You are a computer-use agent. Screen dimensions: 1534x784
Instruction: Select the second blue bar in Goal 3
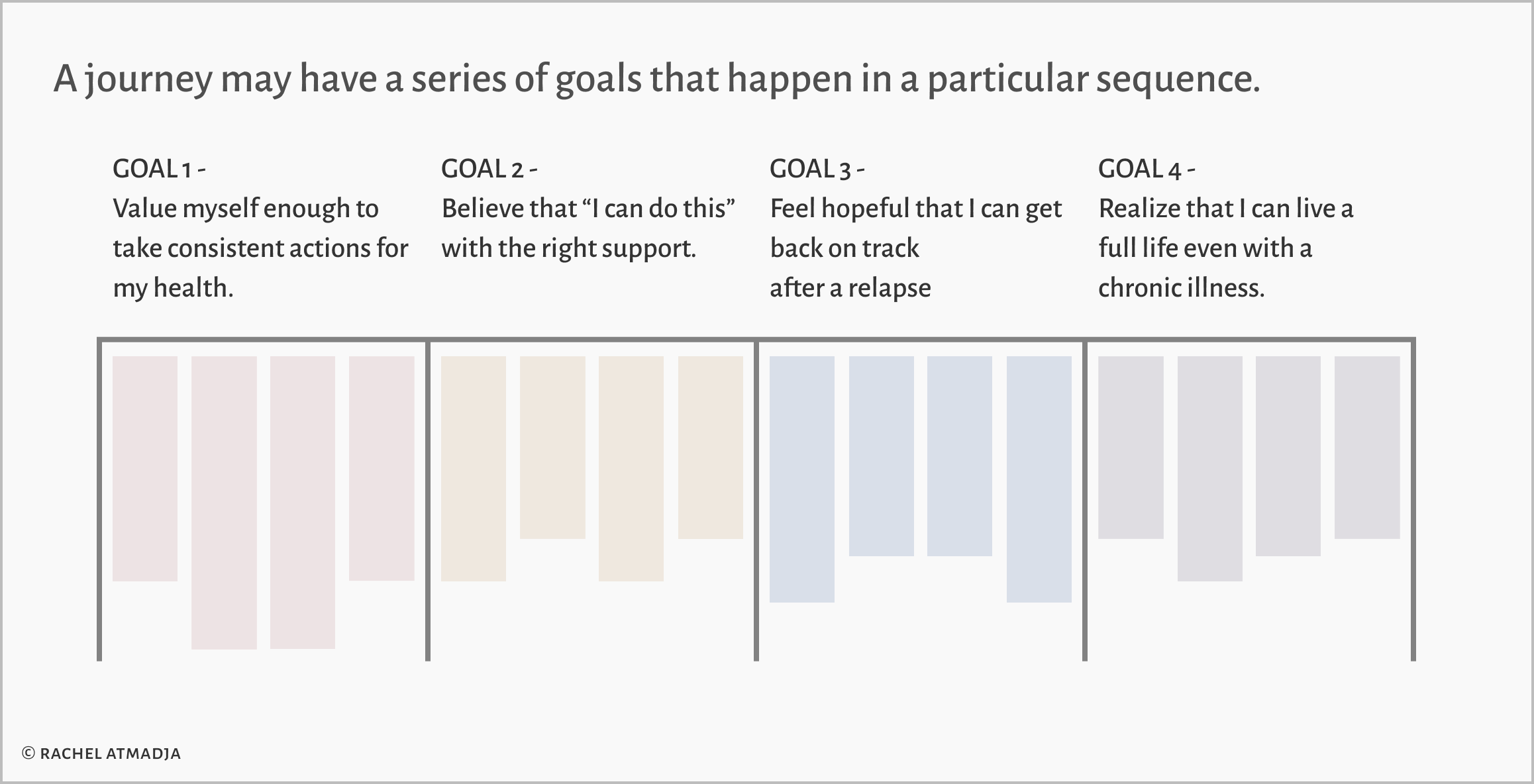pos(882,456)
